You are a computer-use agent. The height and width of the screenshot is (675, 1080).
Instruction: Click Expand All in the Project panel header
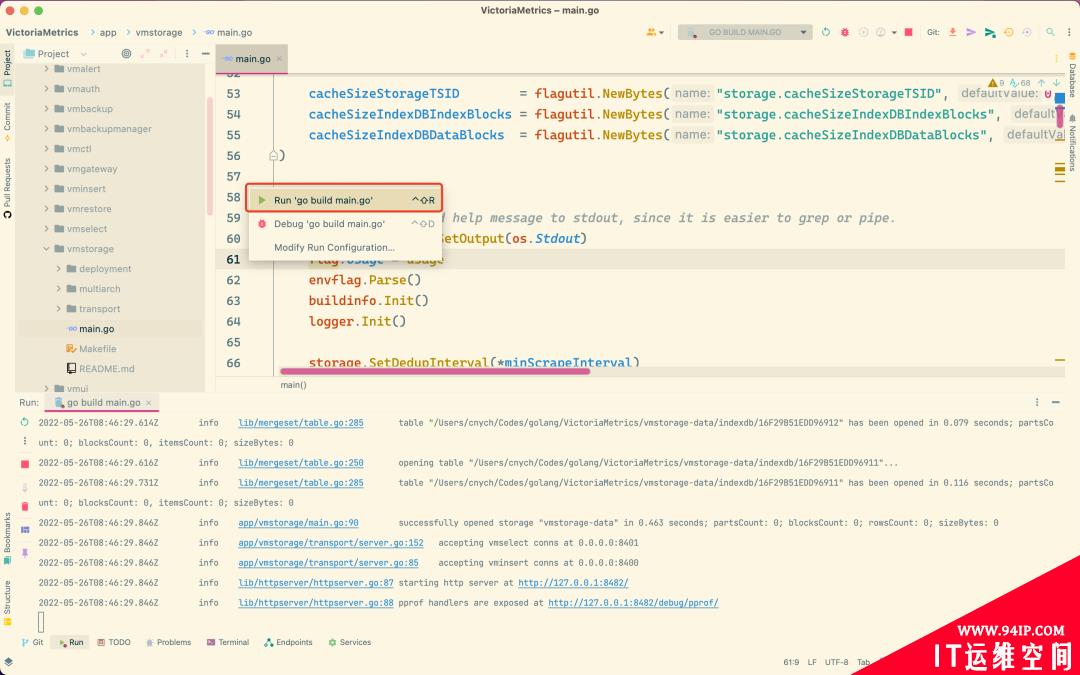tap(145, 54)
